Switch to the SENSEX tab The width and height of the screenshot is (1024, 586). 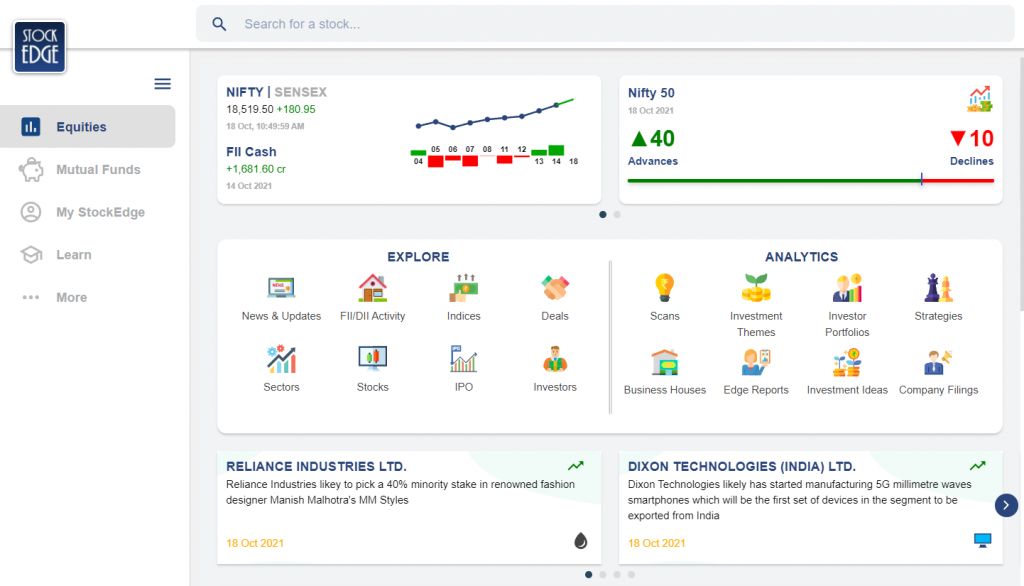[300, 92]
